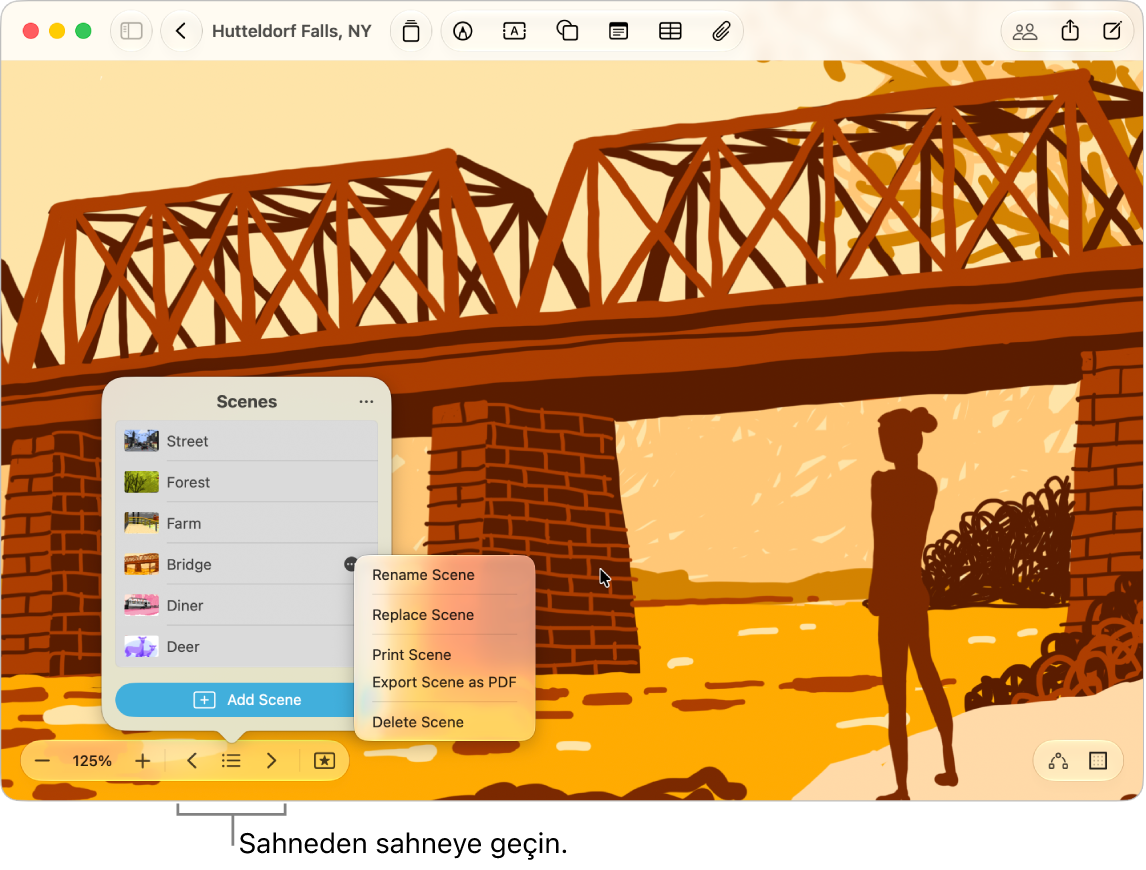Choose Replace Scene from the menu
The height and width of the screenshot is (870, 1146).
[444, 615]
